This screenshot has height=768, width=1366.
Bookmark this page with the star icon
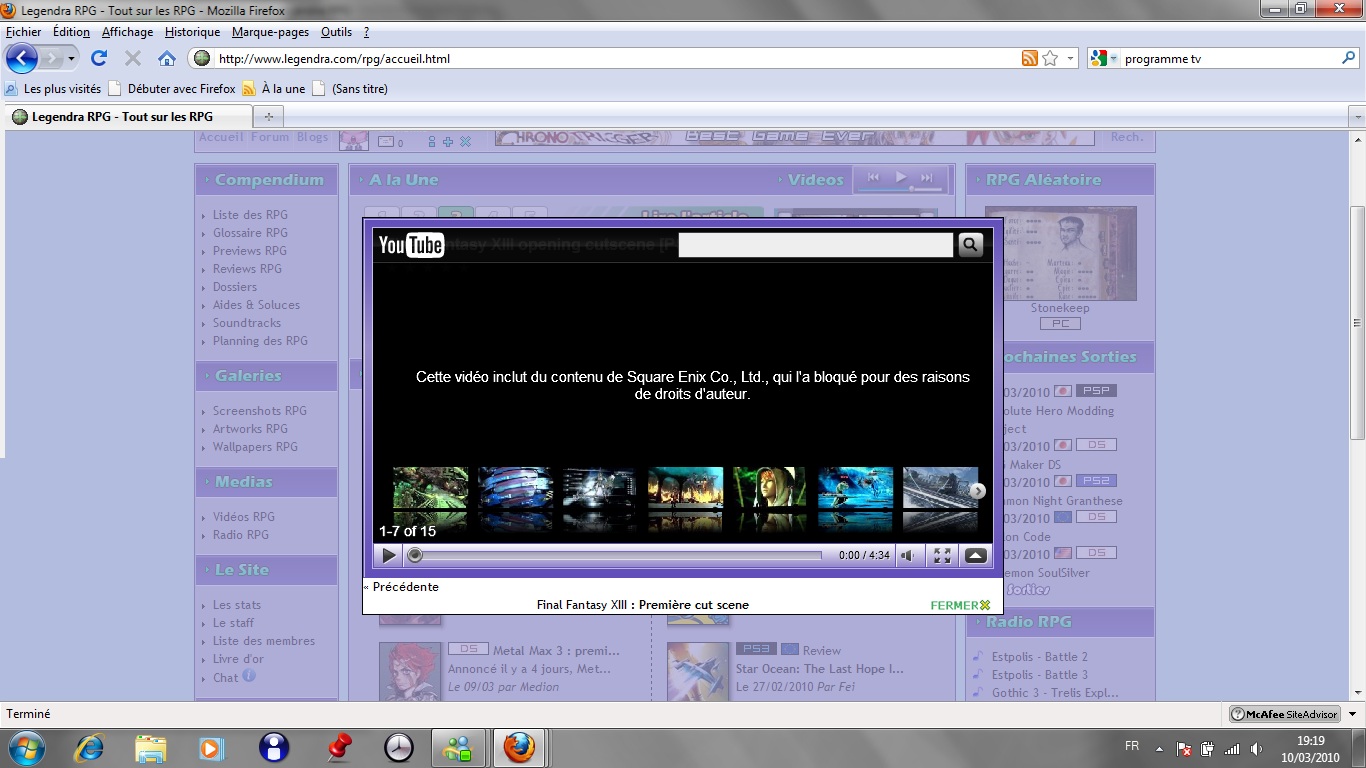pyautogui.click(x=1050, y=58)
